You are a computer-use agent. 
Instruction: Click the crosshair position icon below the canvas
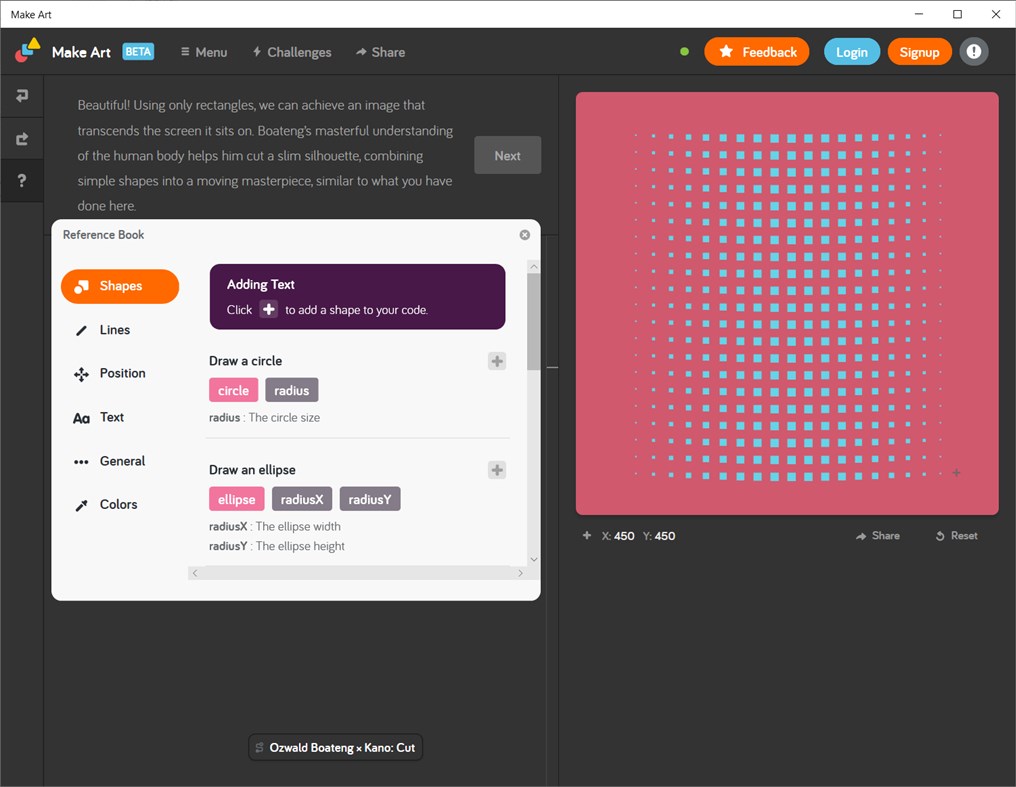pos(586,536)
